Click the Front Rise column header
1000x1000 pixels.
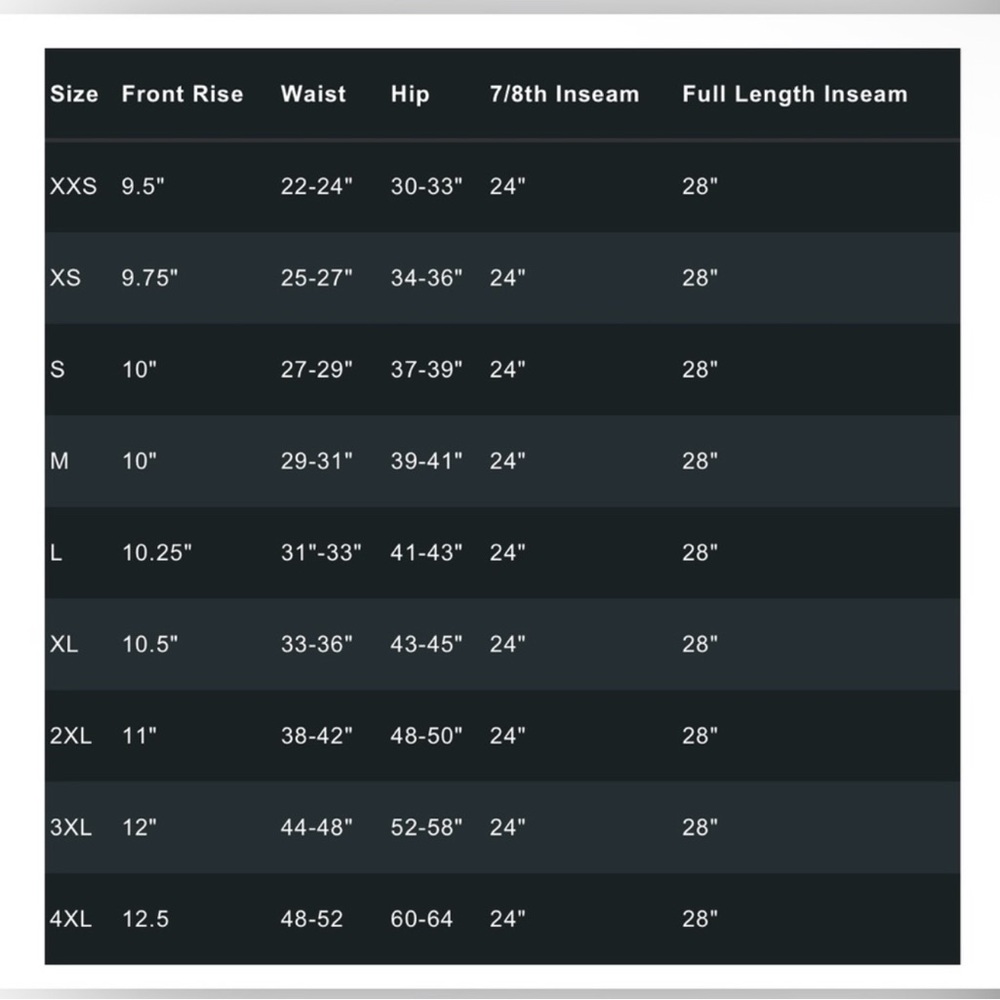(182, 94)
